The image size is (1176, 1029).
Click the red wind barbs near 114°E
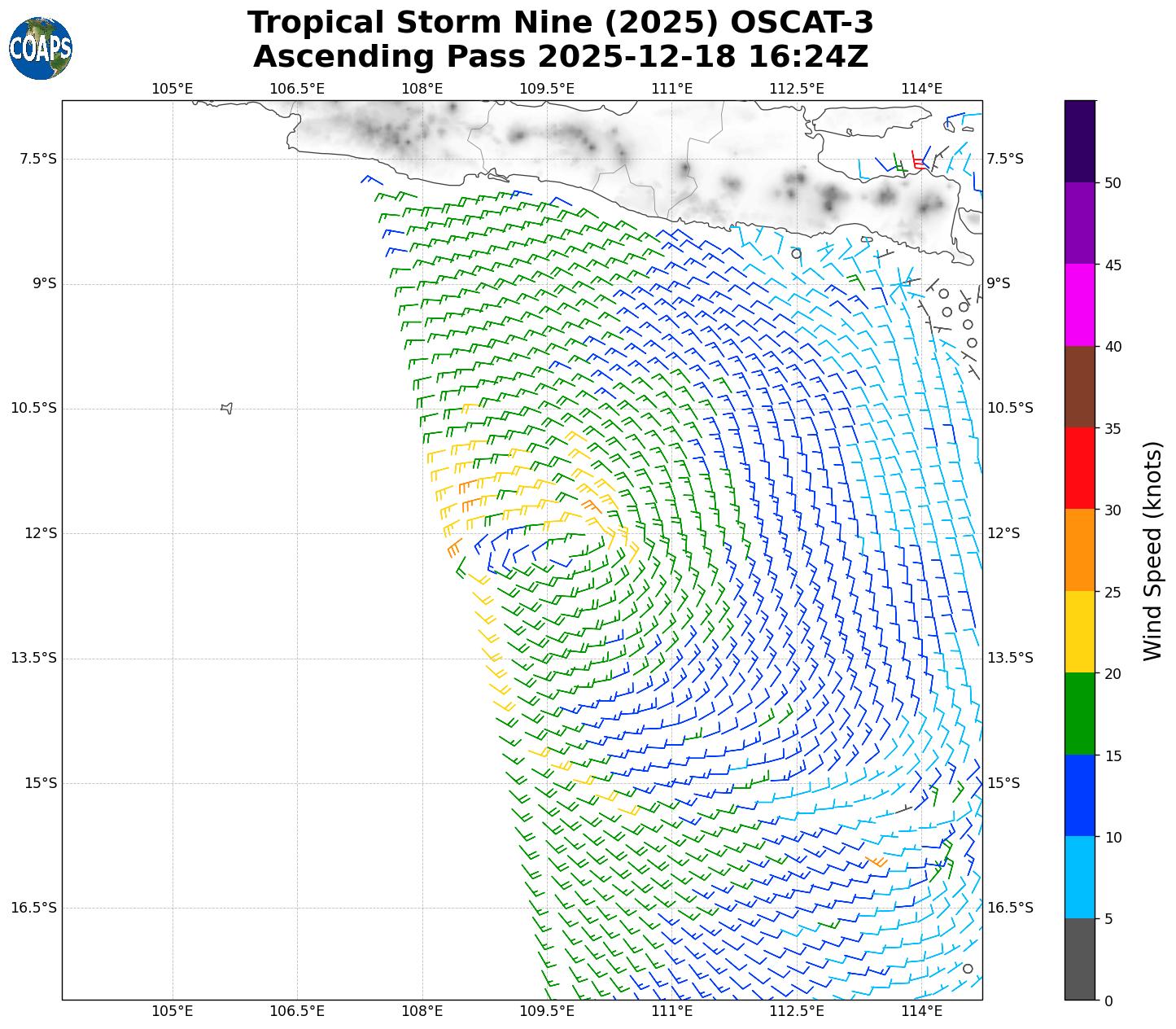click(x=917, y=160)
